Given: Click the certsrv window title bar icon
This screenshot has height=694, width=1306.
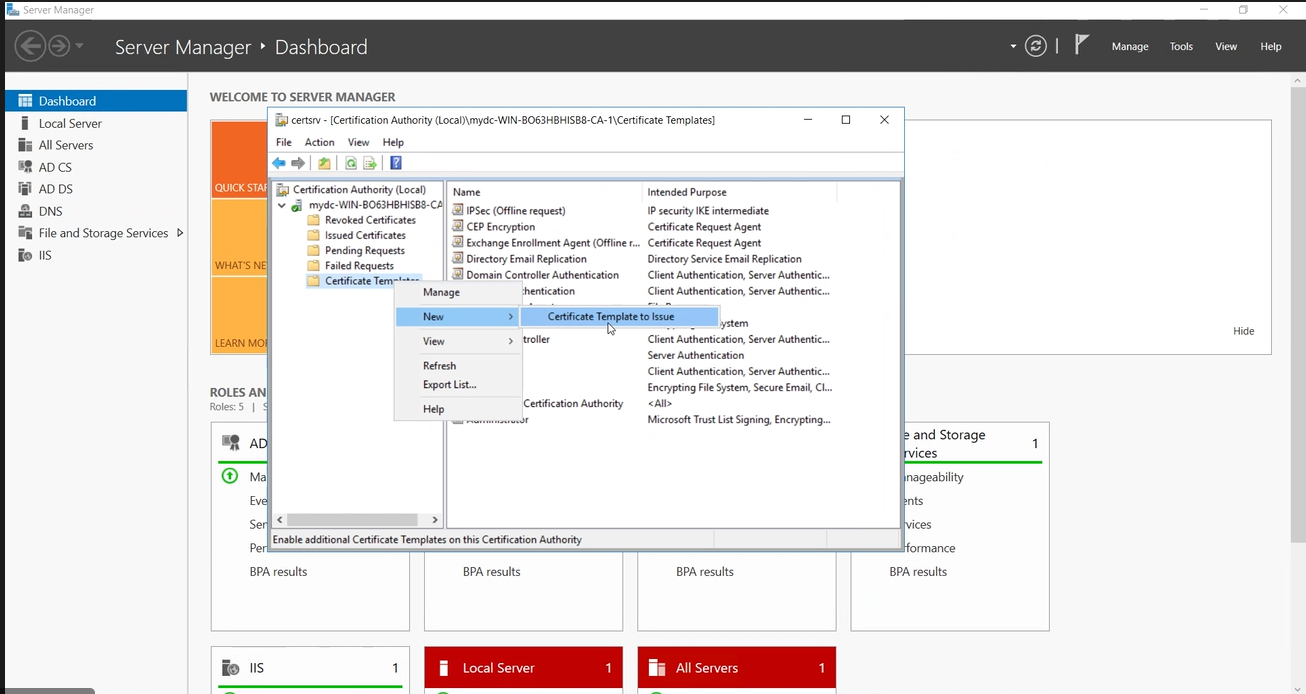Looking at the screenshot, I should click(x=281, y=120).
